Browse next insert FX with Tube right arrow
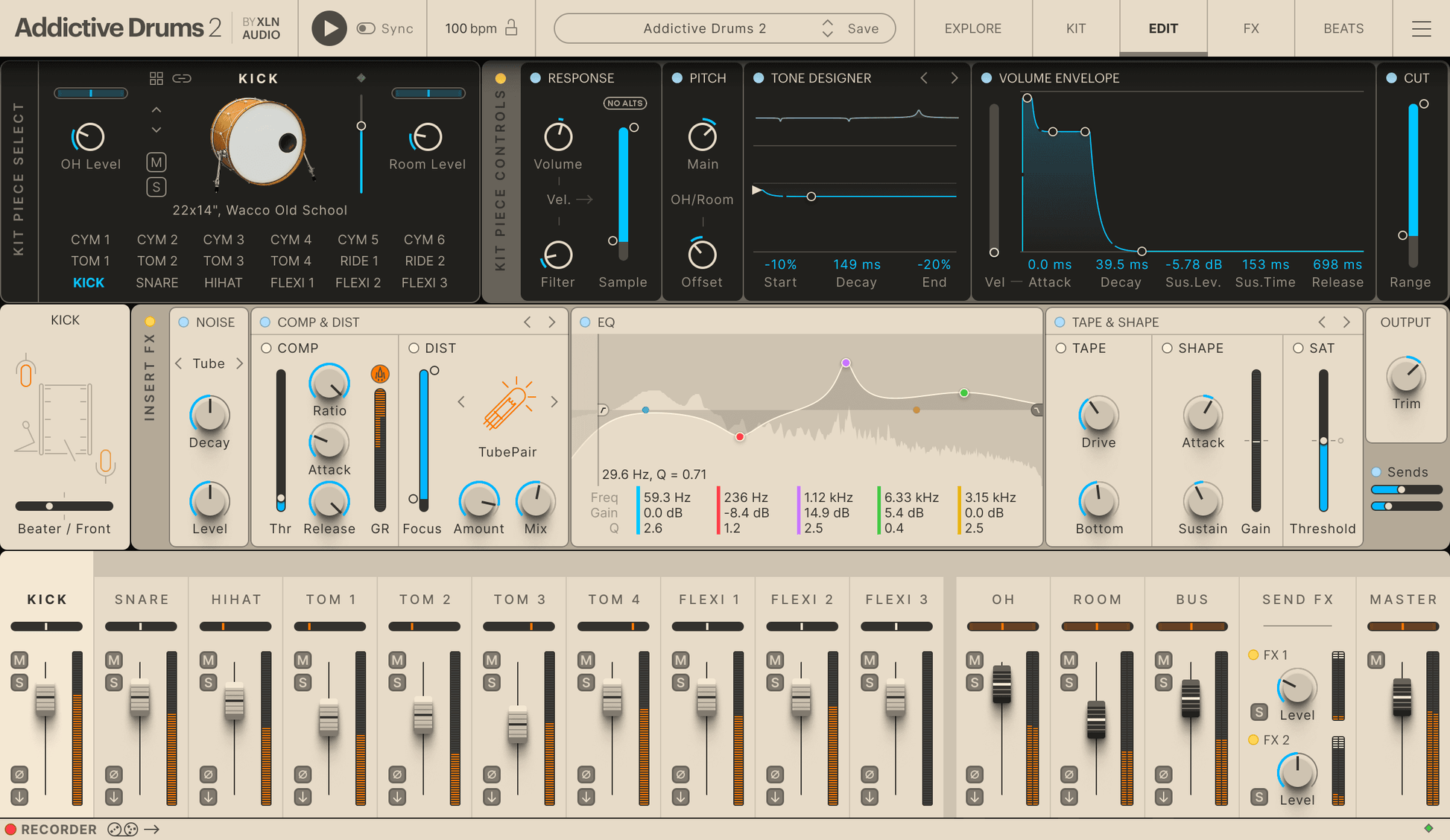 tap(239, 363)
